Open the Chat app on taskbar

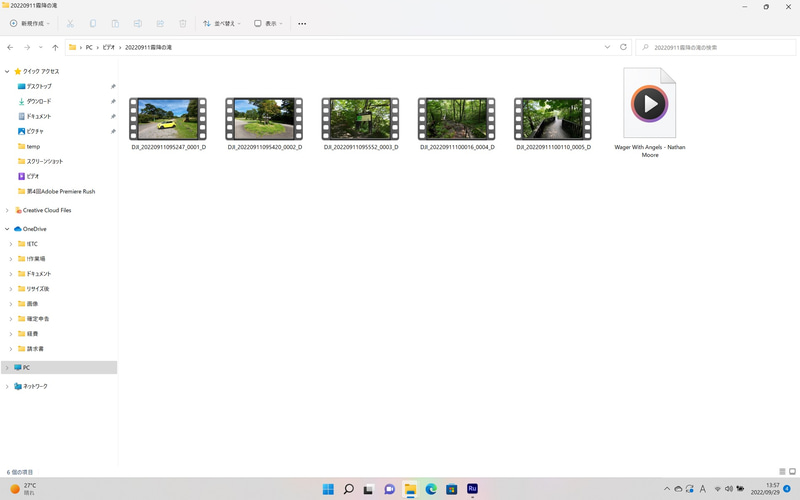pyautogui.click(x=389, y=489)
